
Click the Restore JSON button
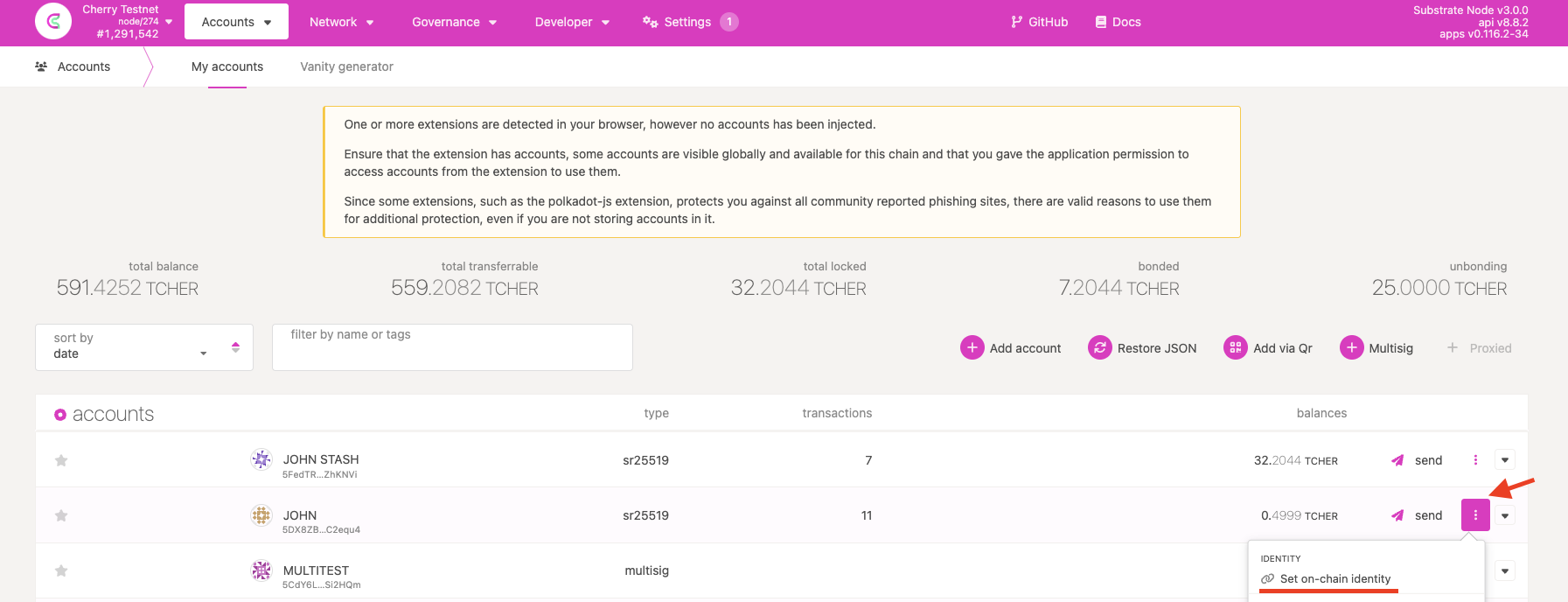(x=1142, y=348)
